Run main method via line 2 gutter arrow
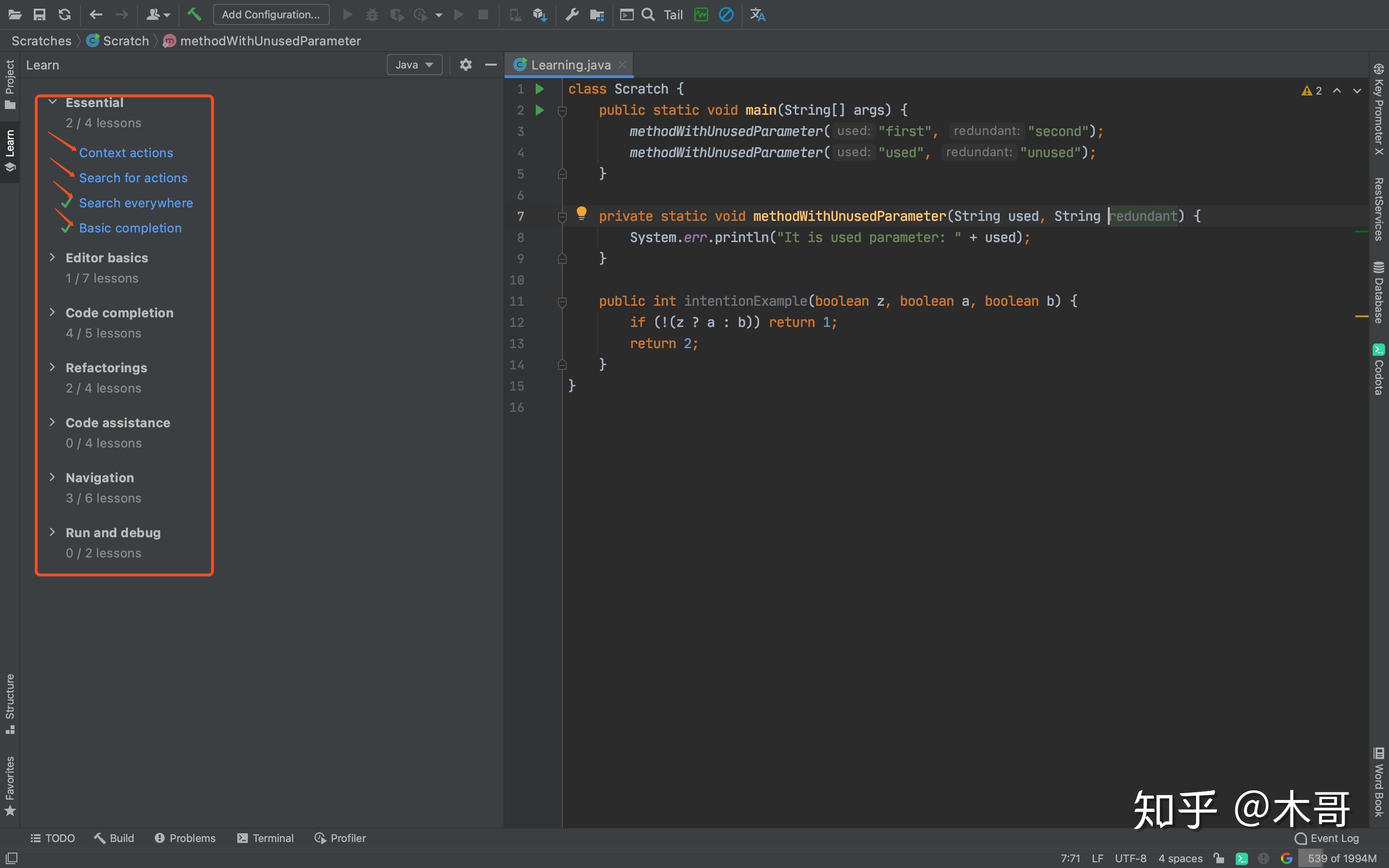 [x=540, y=109]
